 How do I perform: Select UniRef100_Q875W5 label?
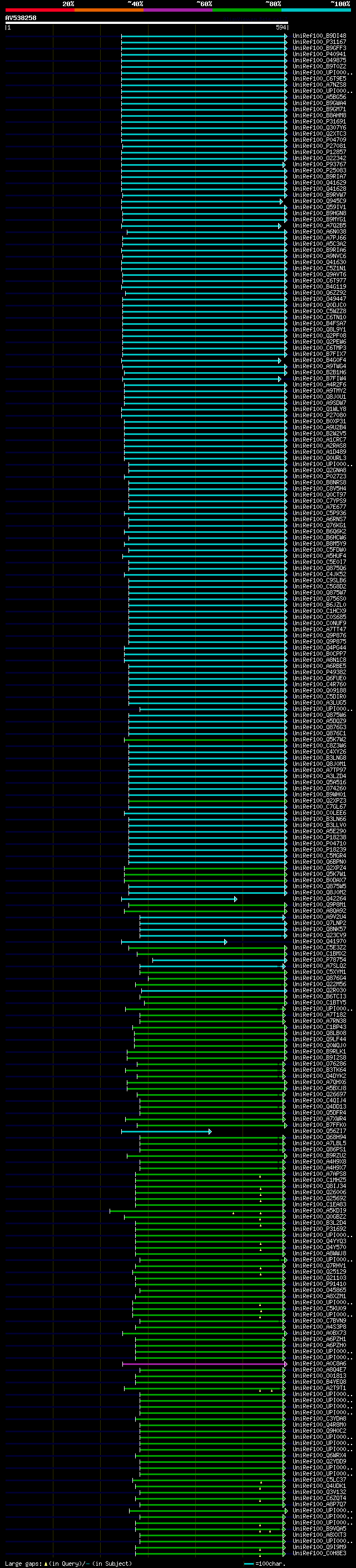(319, 887)
